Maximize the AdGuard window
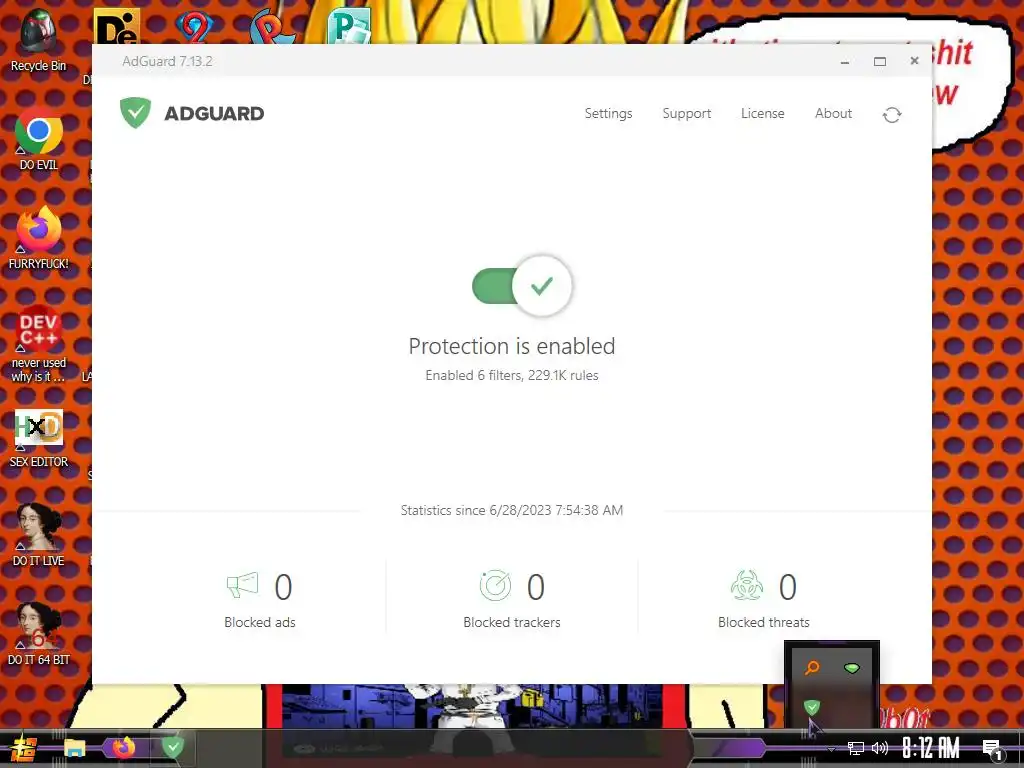Screen dimensions: 1024x768 [880, 61]
